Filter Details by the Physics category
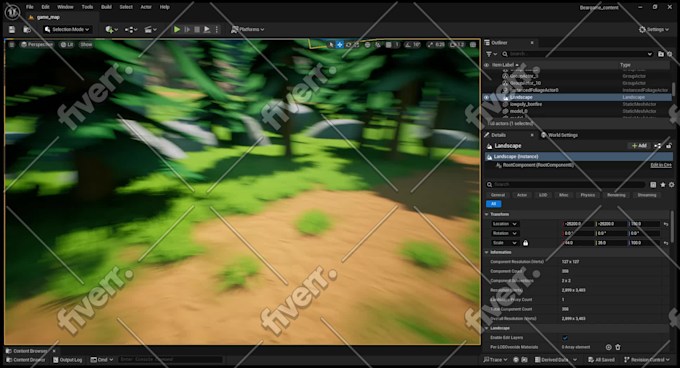This screenshot has height=368, width=680. 588,195
